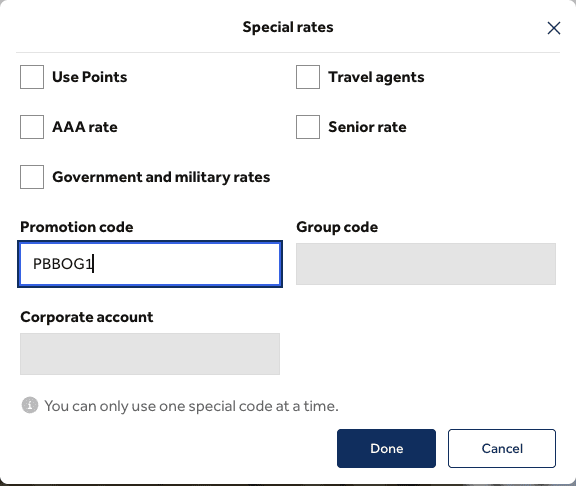Screen dimensions: 576x486
Task: Click the Travel agents label text
Action: click(x=376, y=77)
